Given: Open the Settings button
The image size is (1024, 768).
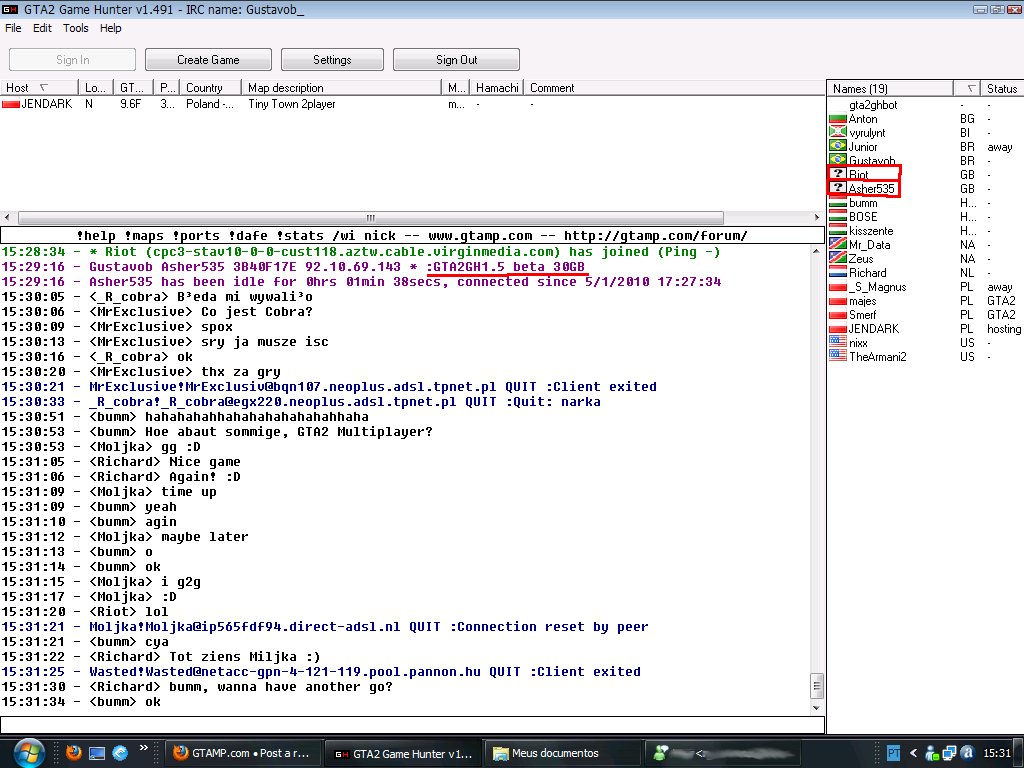Looking at the screenshot, I should point(332,60).
